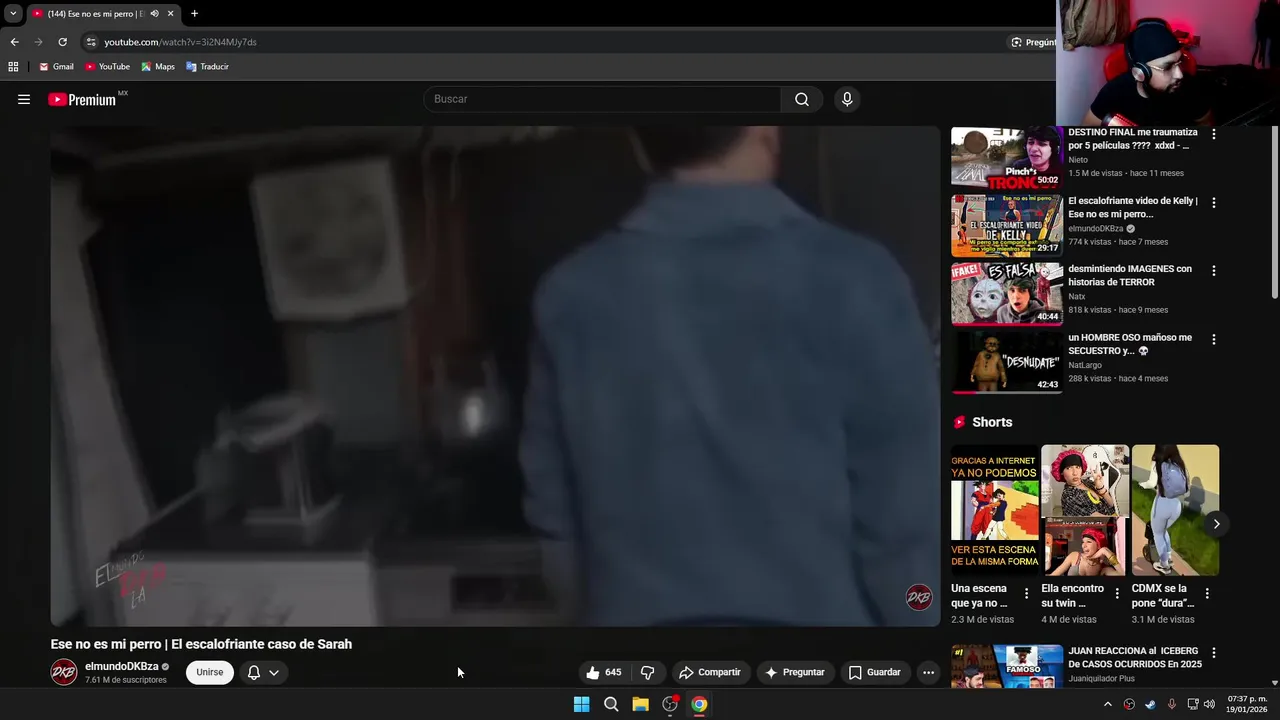This screenshot has height=720, width=1280.
Task: Open the Traducir bookmark
Action: click(x=207, y=67)
